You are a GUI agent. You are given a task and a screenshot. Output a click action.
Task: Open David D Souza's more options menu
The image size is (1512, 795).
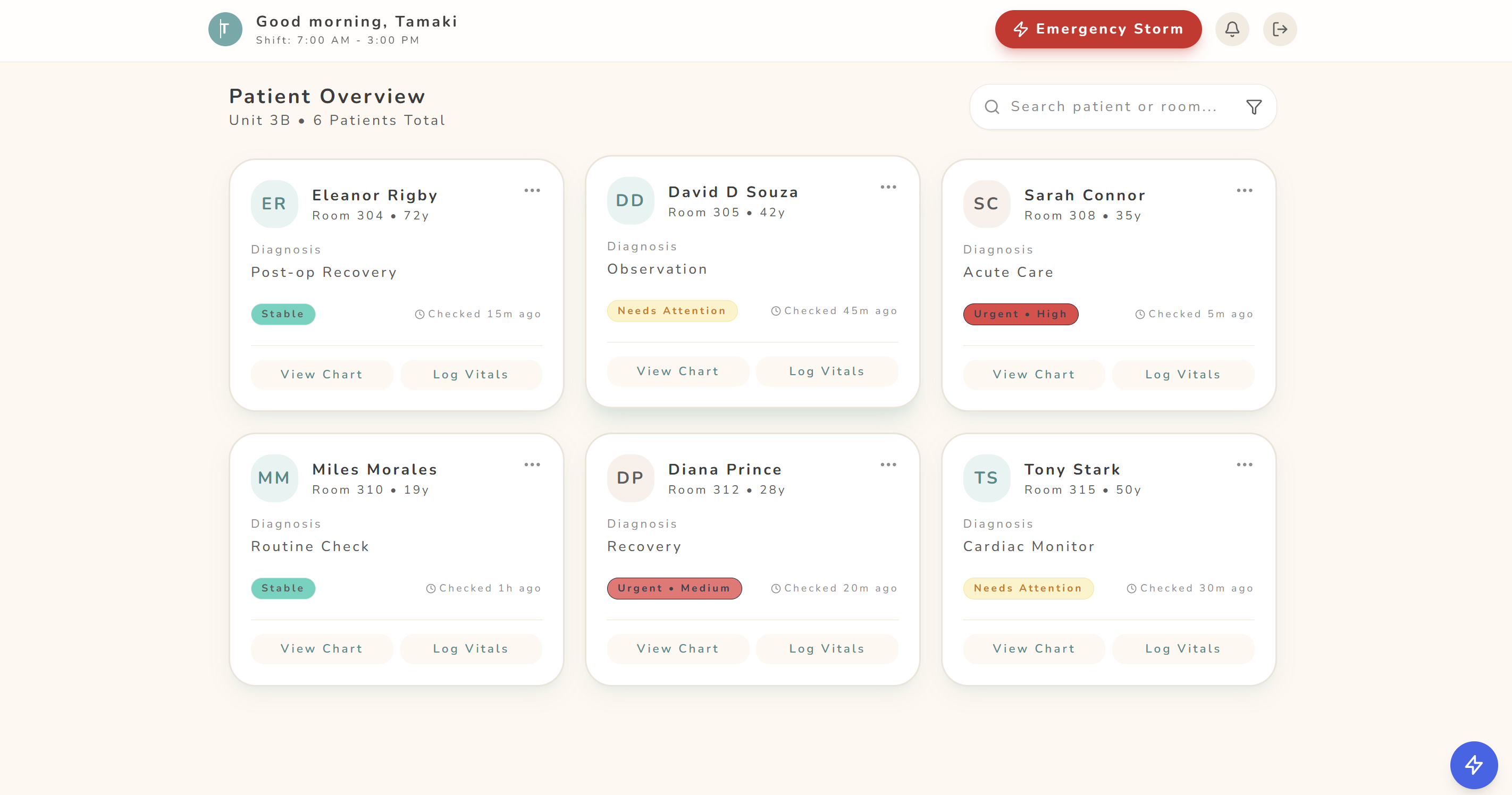[x=888, y=187]
